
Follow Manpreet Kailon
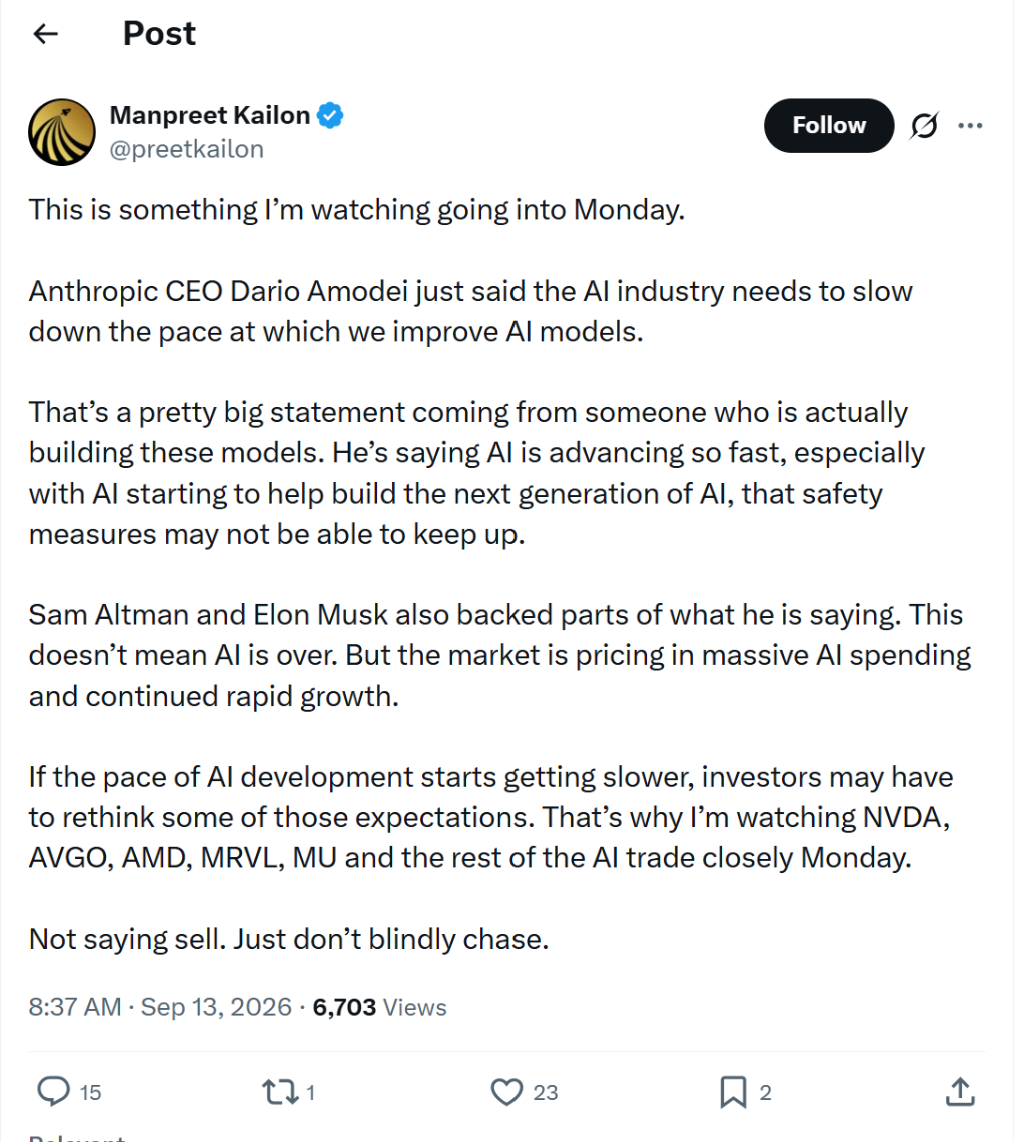point(829,125)
